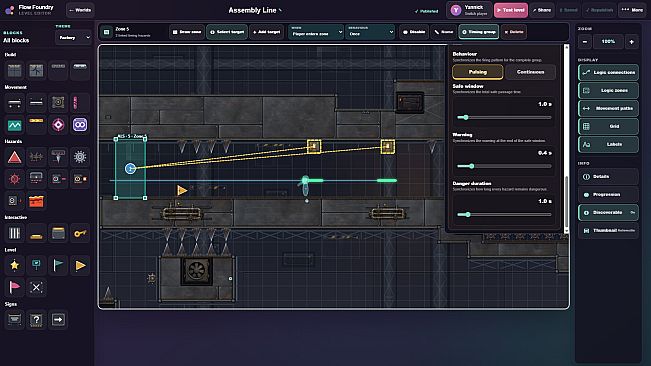Open the Thumbnail info entry
This screenshot has width=651, height=366.
(608, 230)
